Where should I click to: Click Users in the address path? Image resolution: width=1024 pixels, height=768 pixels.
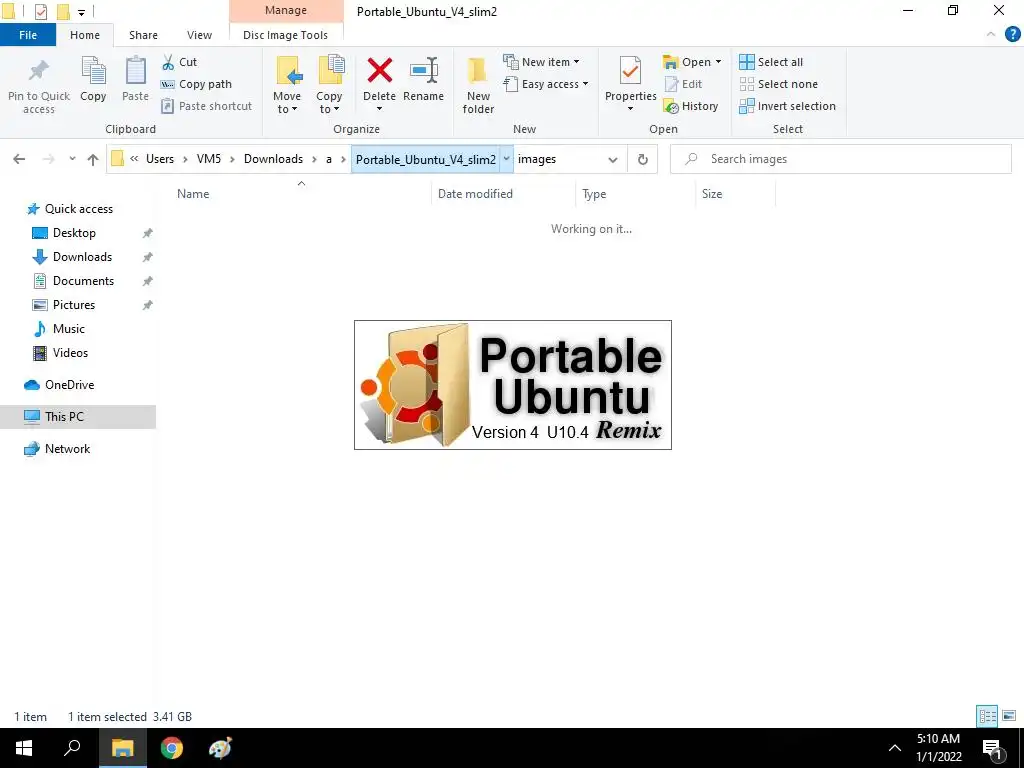coord(160,159)
